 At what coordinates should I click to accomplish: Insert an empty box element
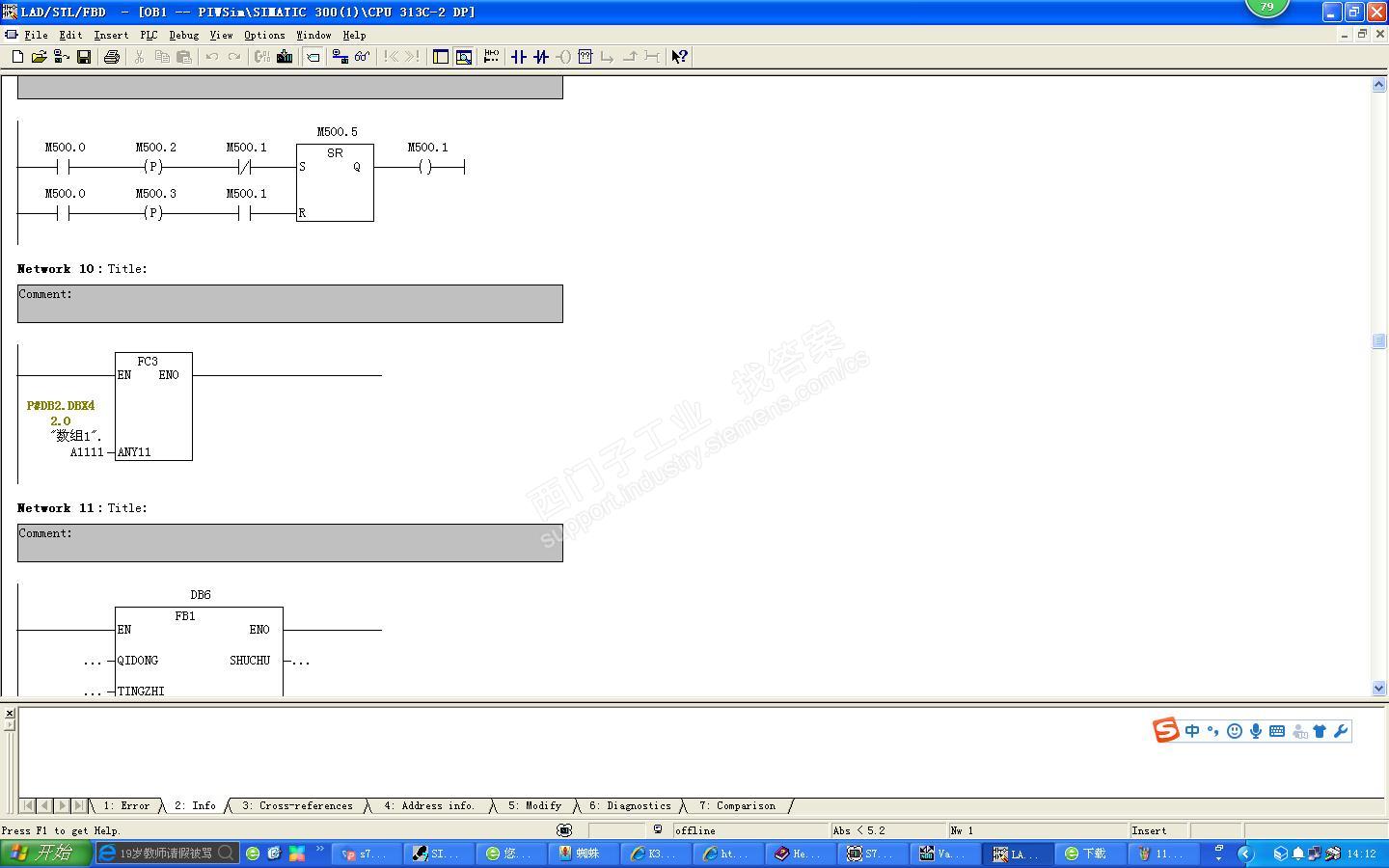[585, 57]
